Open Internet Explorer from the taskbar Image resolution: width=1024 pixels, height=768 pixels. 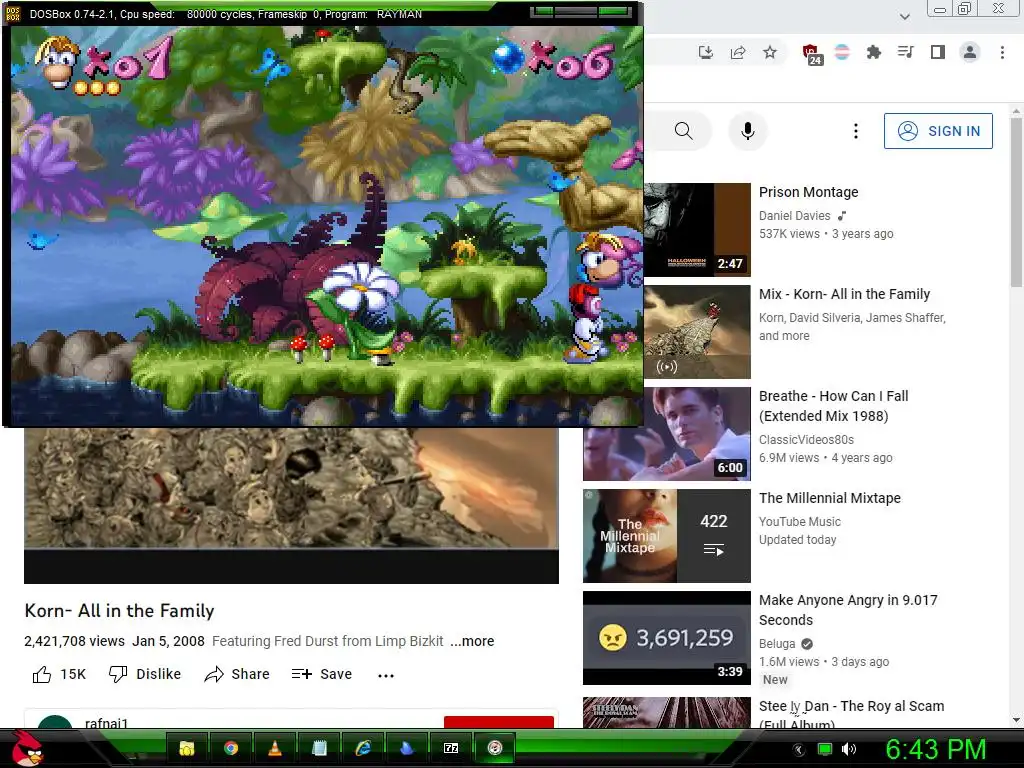(x=363, y=748)
